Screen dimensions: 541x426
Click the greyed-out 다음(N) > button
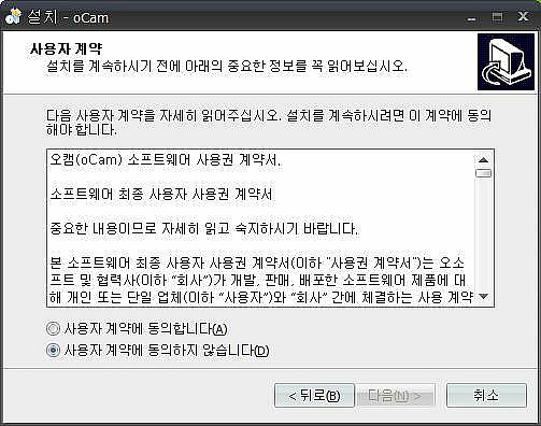395,395
